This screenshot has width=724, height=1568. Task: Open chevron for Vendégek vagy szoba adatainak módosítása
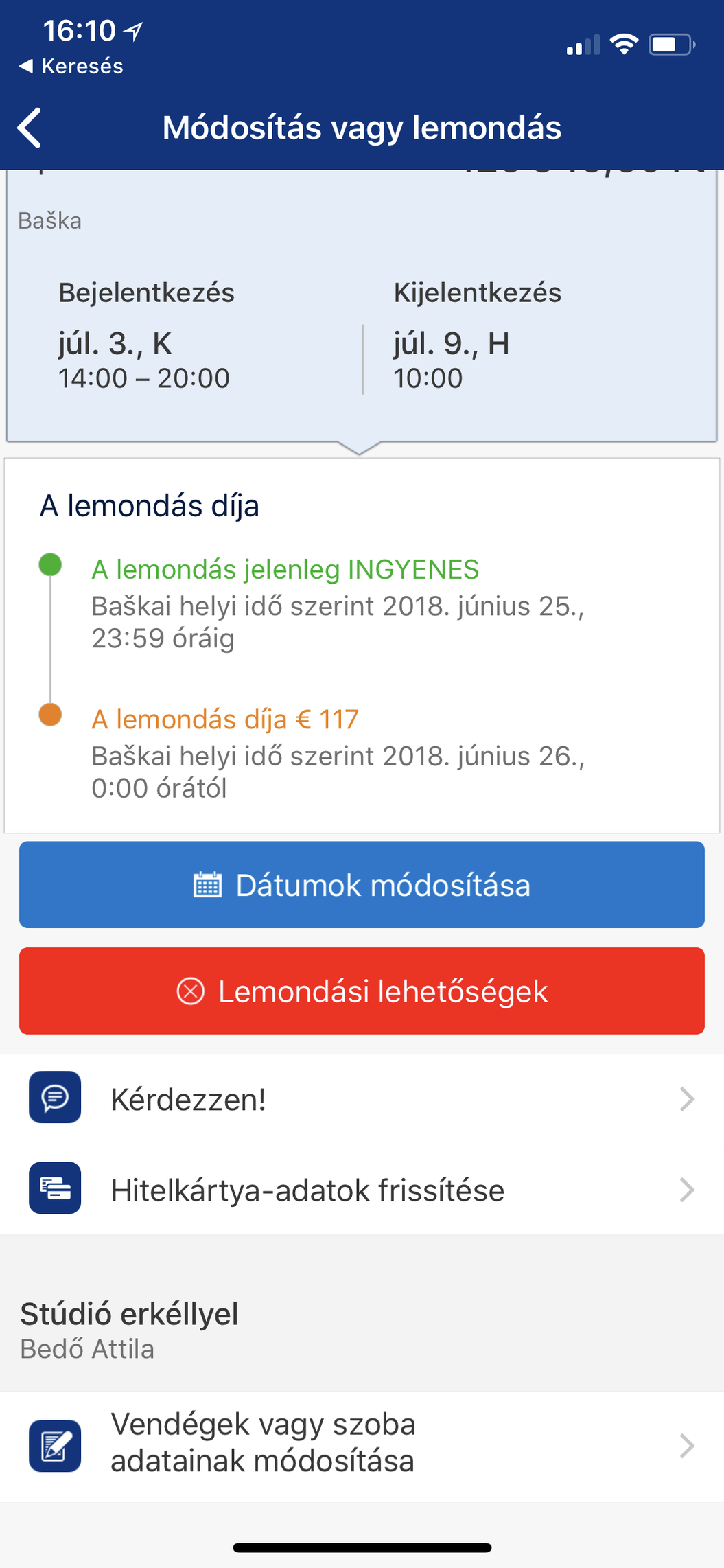pyautogui.click(x=686, y=1446)
